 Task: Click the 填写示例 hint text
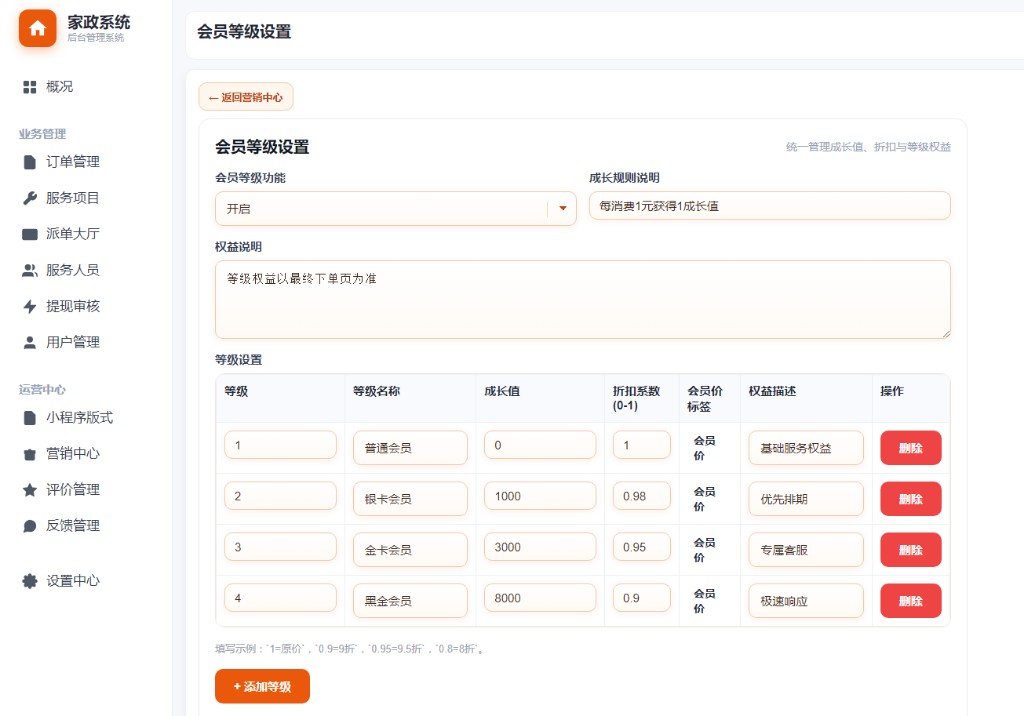pos(349,649)
